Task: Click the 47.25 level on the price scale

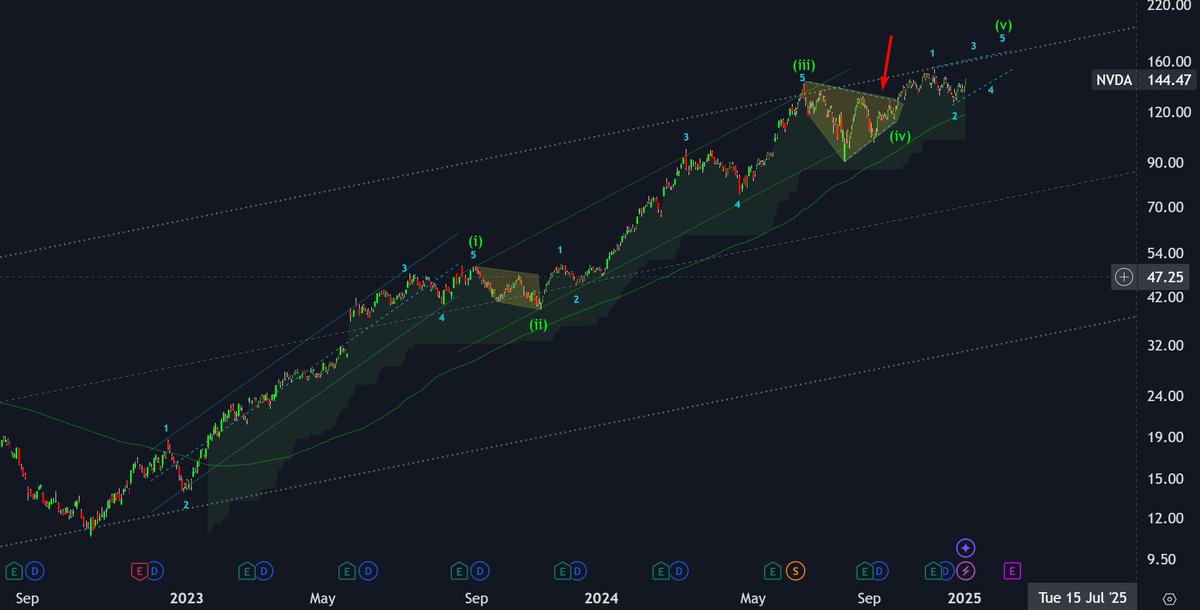Action: [x=1165, y=277]
